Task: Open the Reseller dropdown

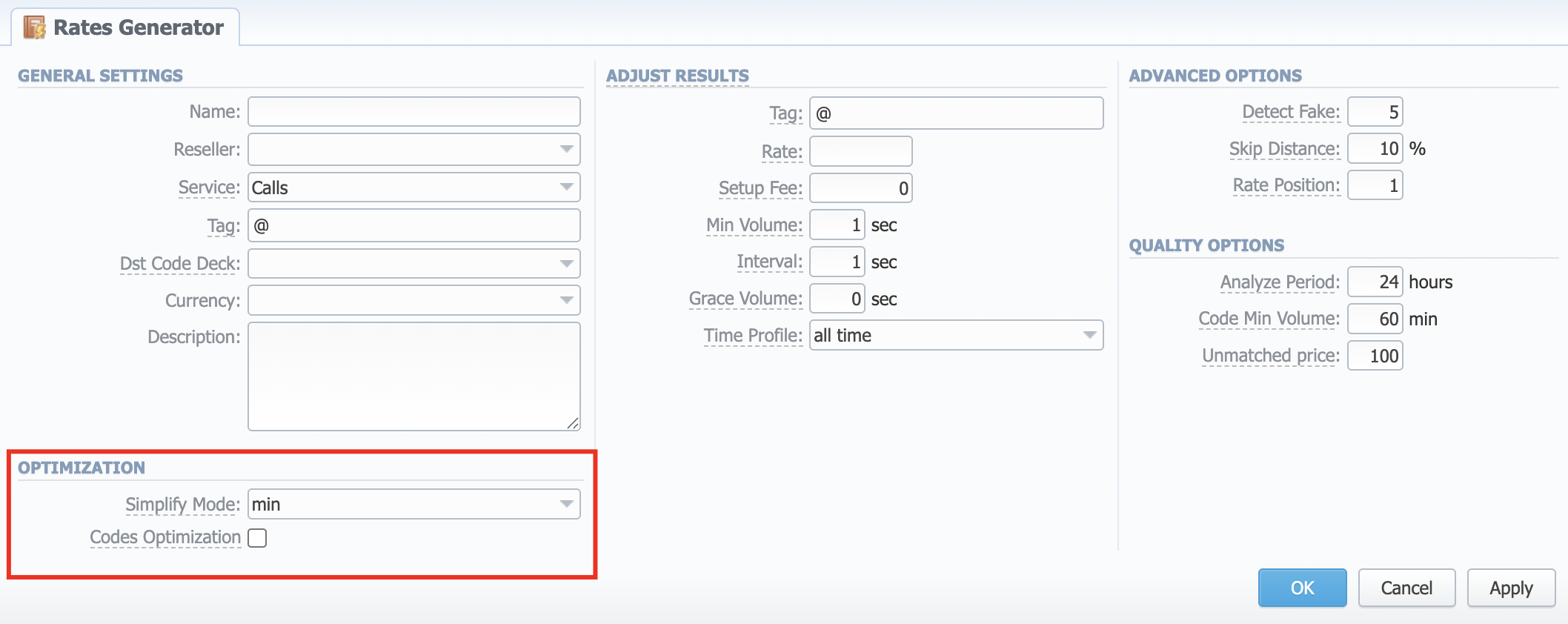Action: tap(413, 149)
